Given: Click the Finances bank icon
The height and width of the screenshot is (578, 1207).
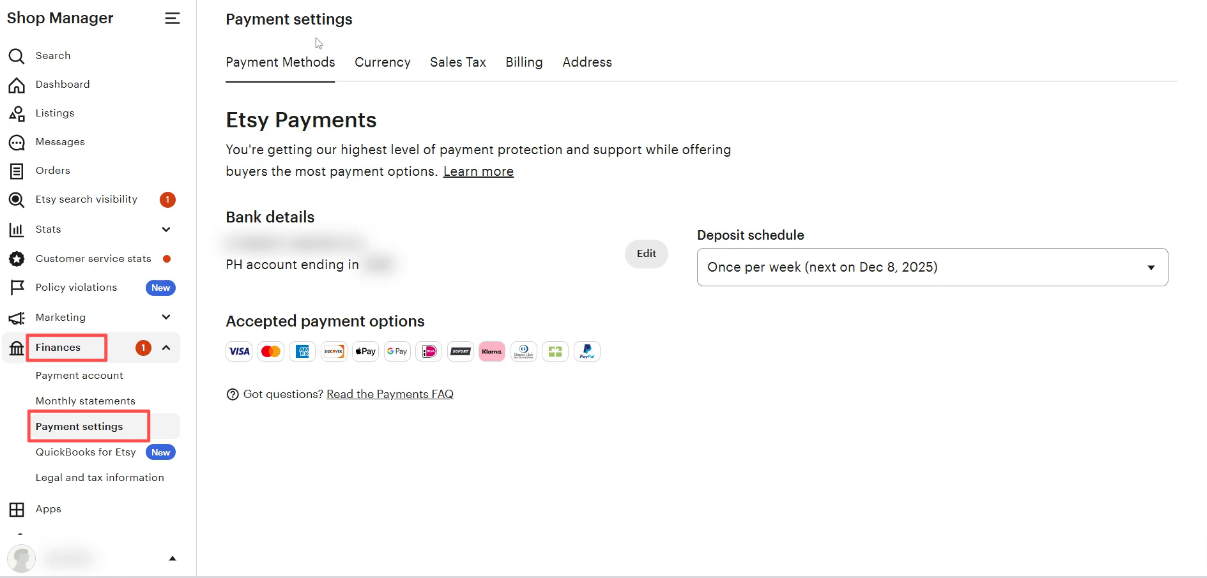Looking at the screenshot, I should 16,348.
